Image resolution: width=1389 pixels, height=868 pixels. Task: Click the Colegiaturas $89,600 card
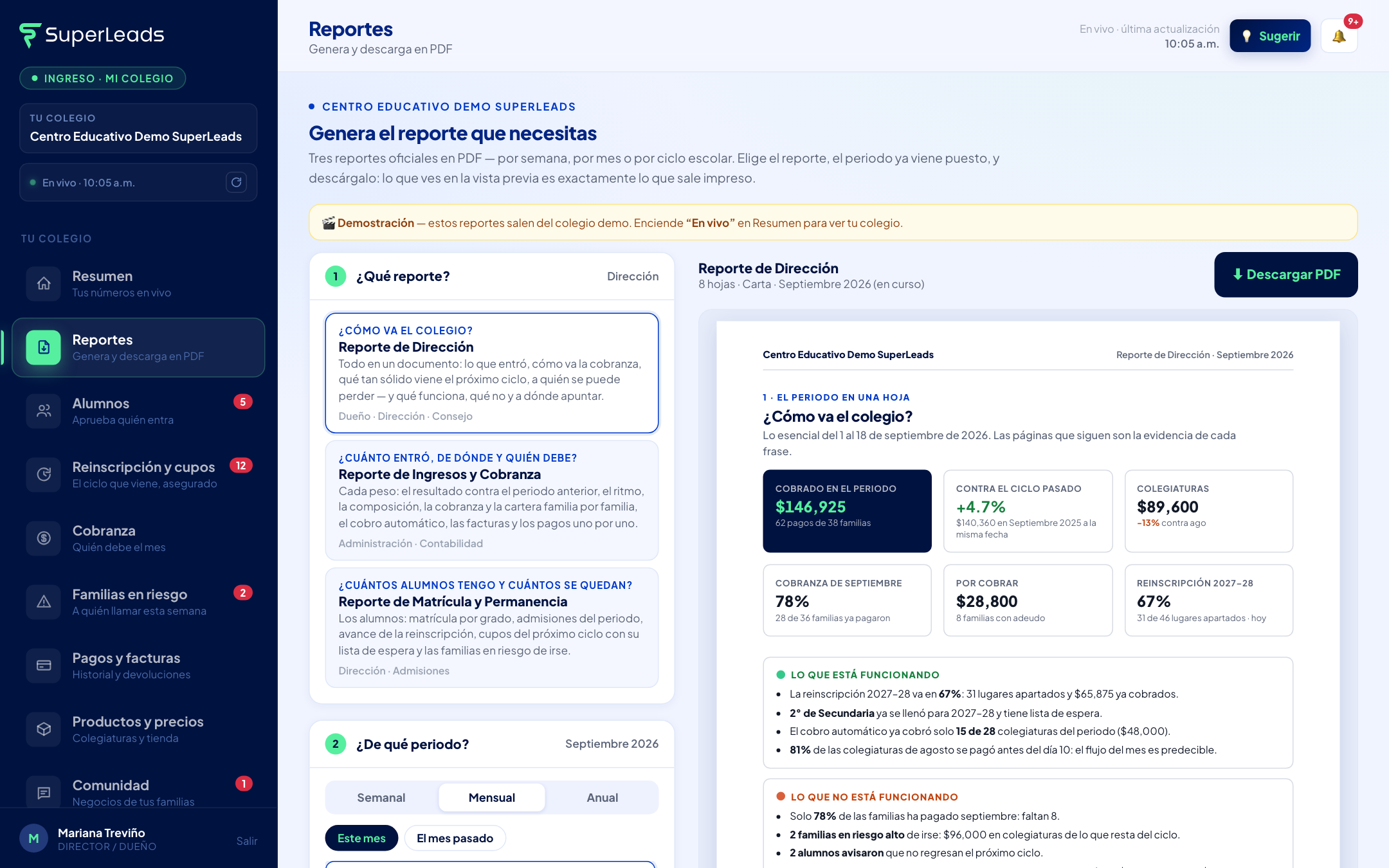(x=1208, y=511)
